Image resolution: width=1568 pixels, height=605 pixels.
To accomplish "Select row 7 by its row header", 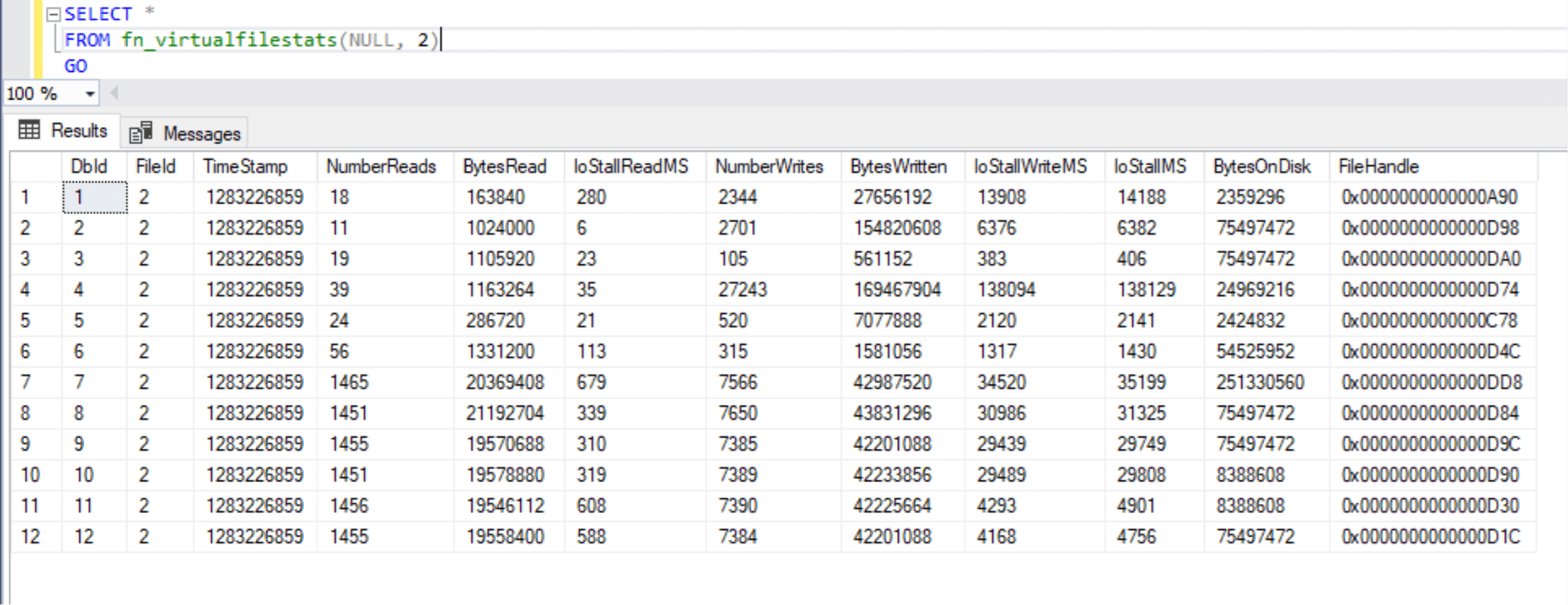I will (26, 382).
